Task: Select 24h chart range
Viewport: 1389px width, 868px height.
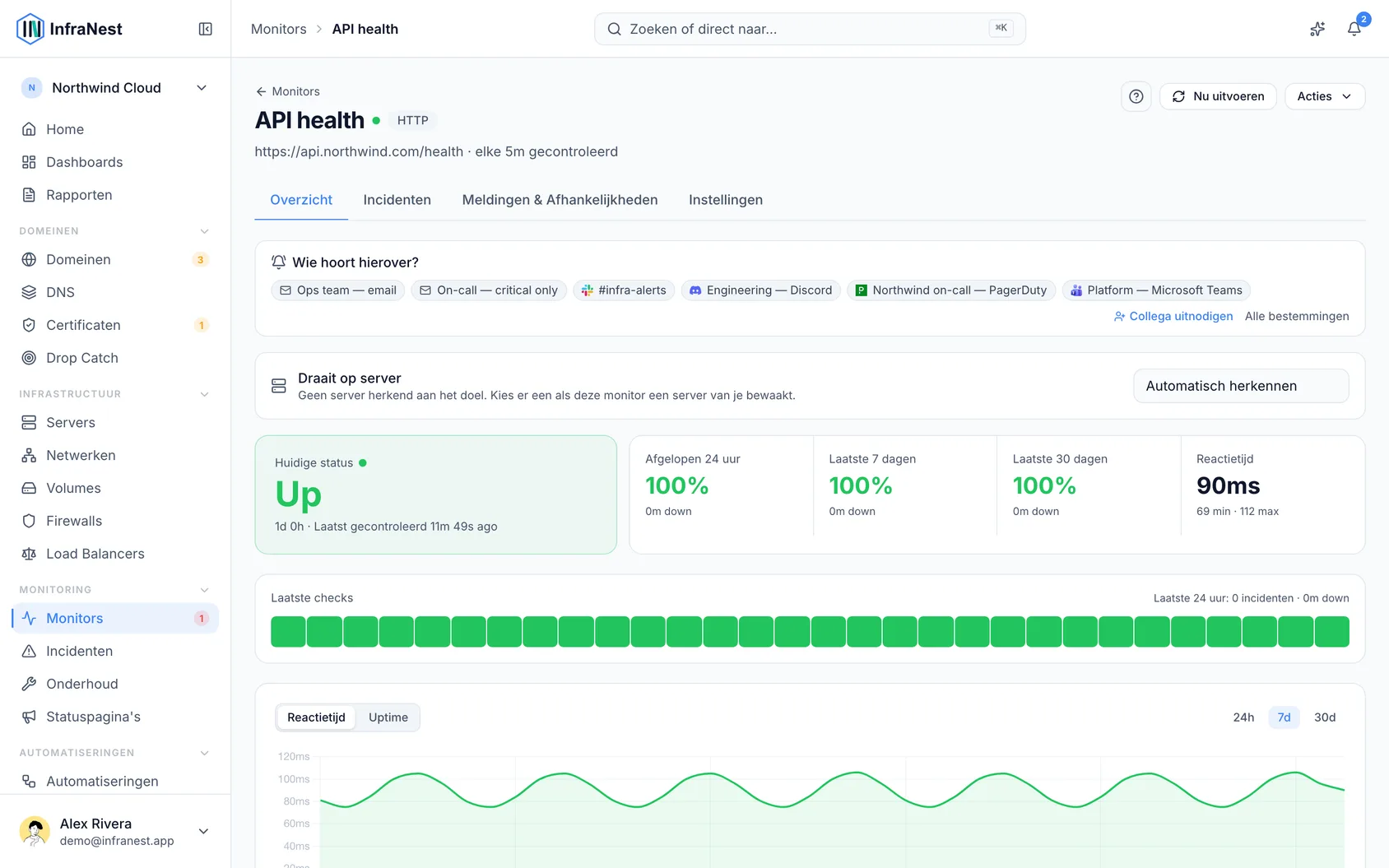Action: pos(1243,717)
